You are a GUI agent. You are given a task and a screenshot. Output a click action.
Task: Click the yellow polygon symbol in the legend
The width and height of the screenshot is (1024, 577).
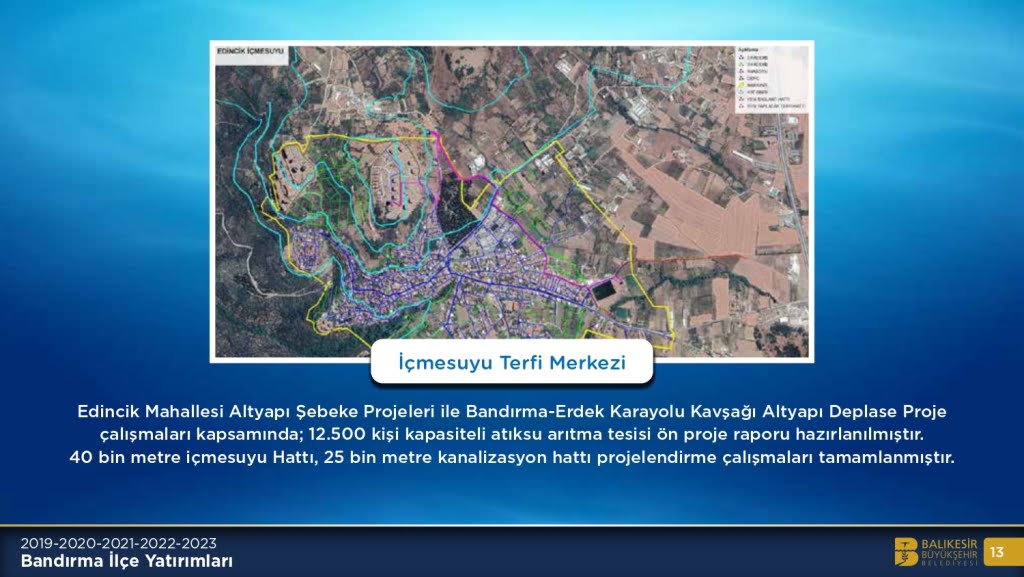pos(744,84)
